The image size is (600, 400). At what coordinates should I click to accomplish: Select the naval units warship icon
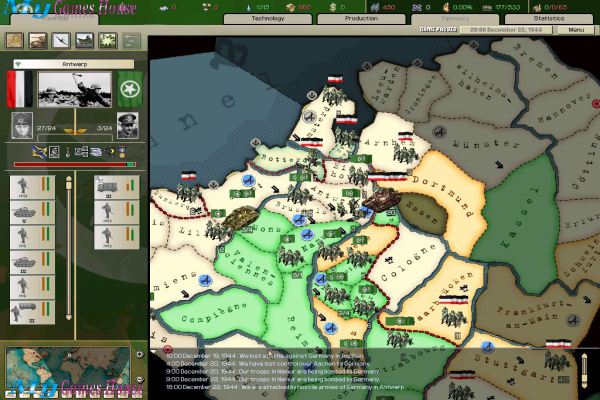[x=85, y=41]
